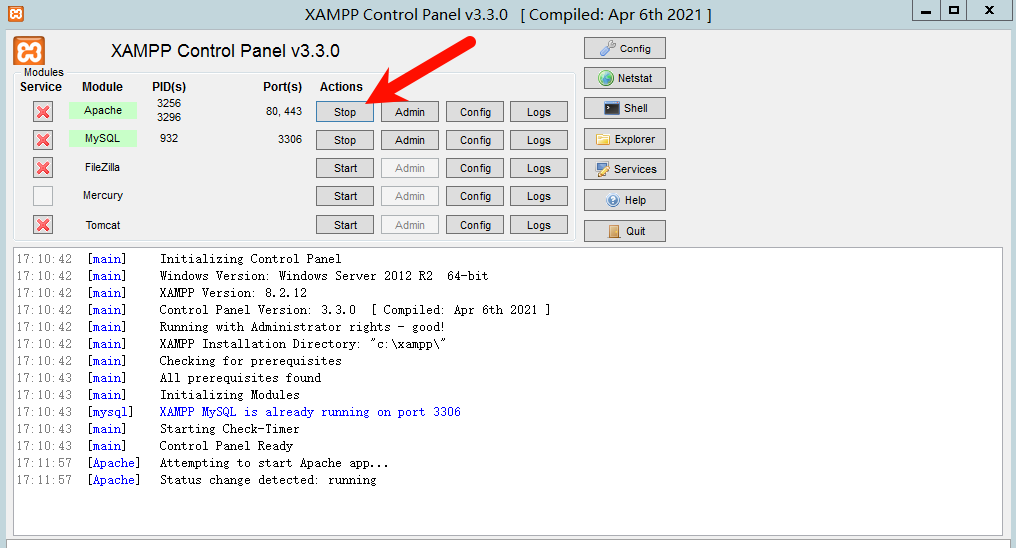
Task: Open the MySQL Admin page
Action: coord(410,140)
